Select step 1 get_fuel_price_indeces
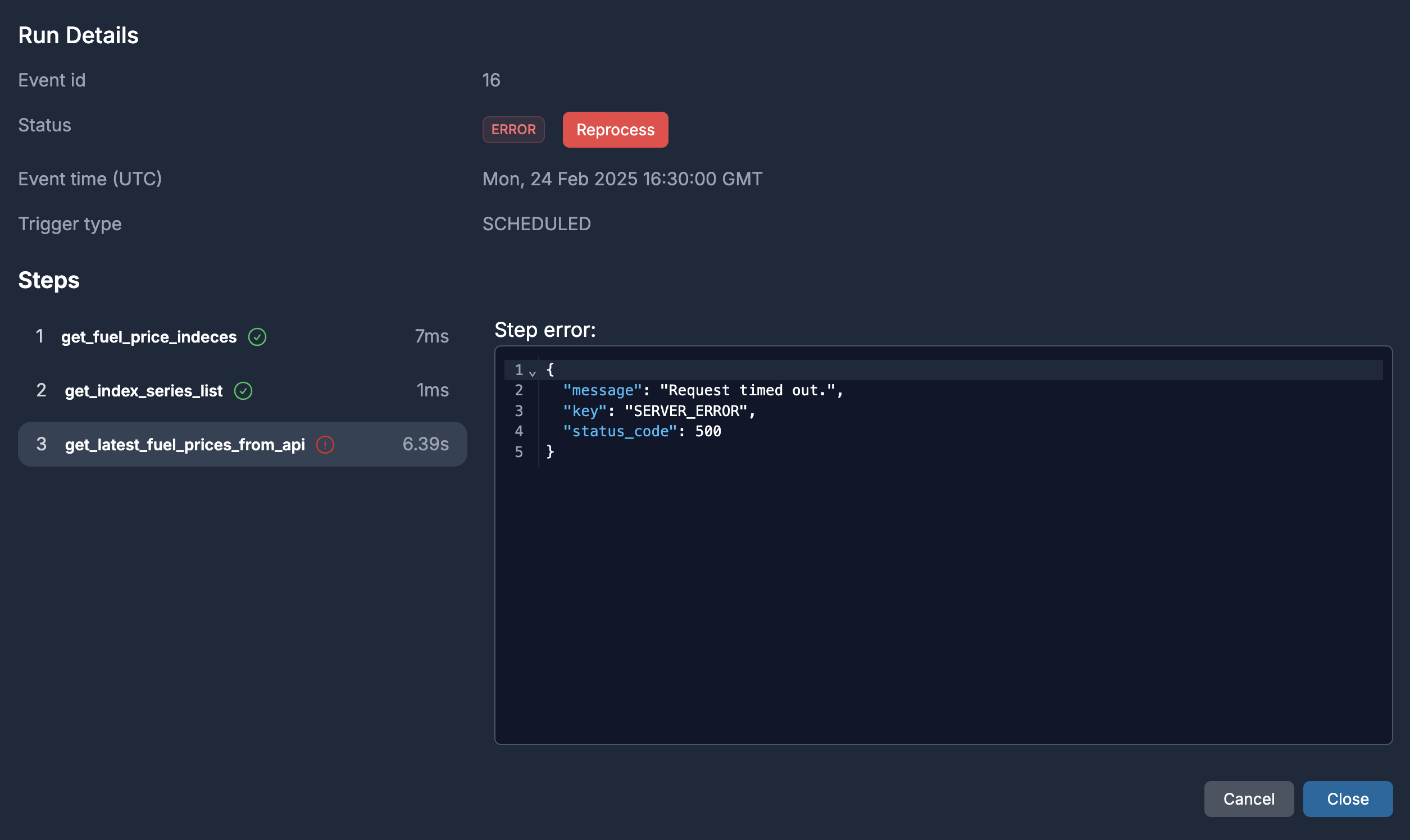 148,336
